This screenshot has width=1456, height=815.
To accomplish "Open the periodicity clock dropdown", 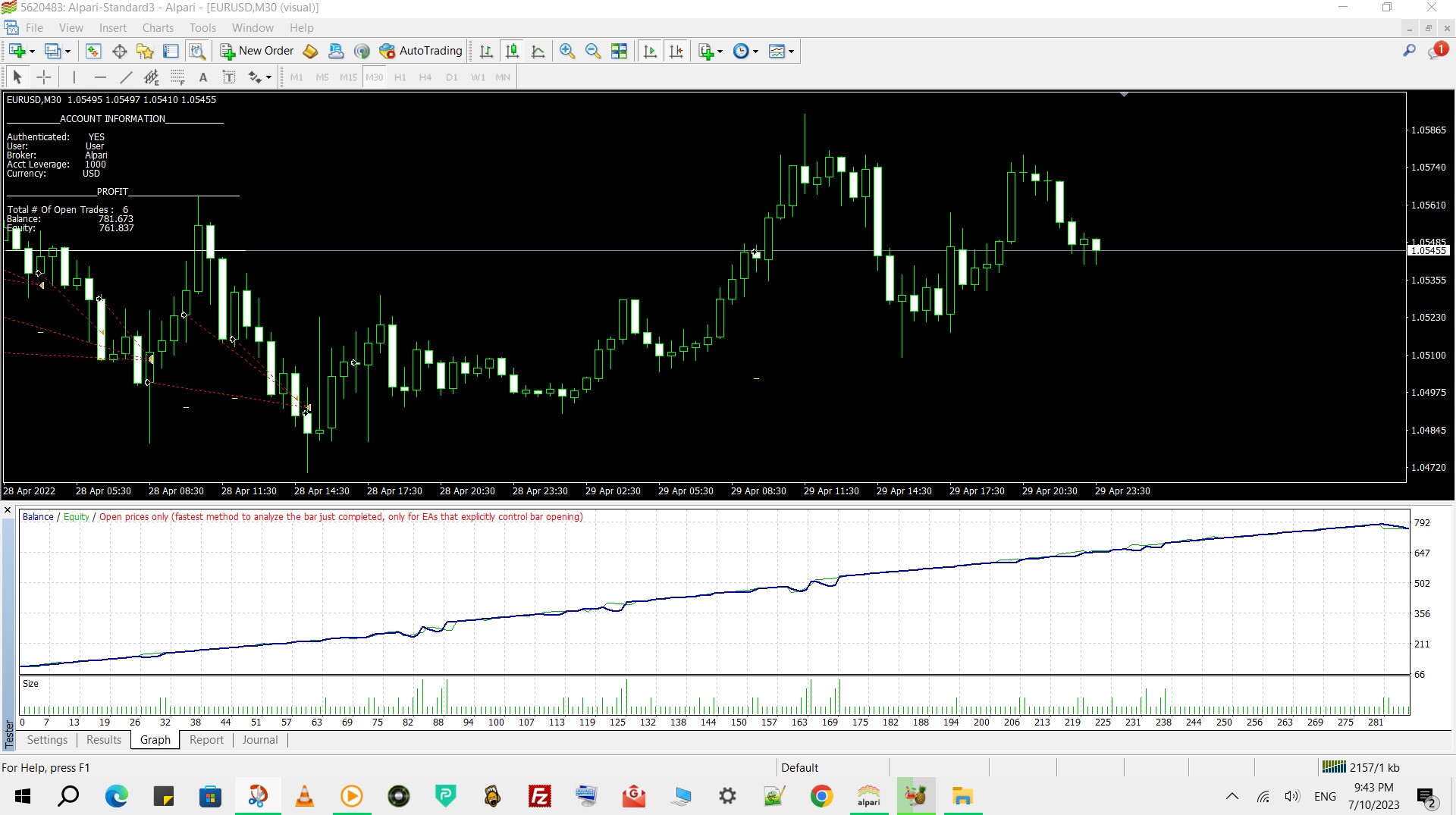I will pyautogui.click(x=746, y=51).
